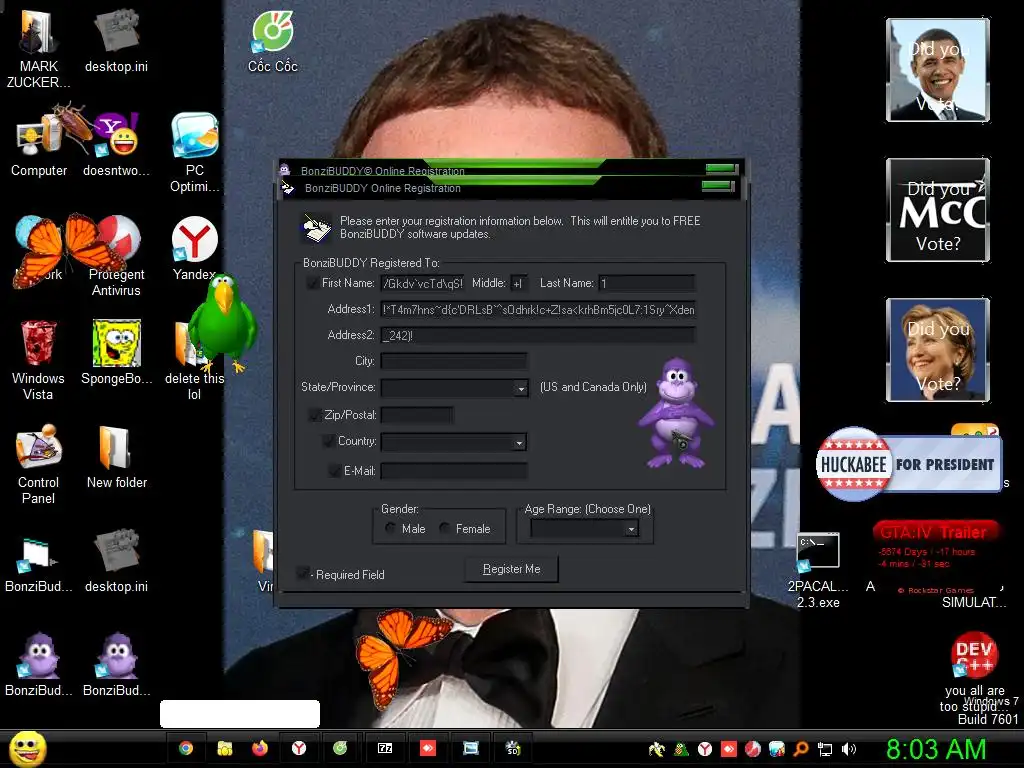This screenshot has width=1024, height=768.
Task: Click the E-Mail input field
Action: (x=454, y=470)
